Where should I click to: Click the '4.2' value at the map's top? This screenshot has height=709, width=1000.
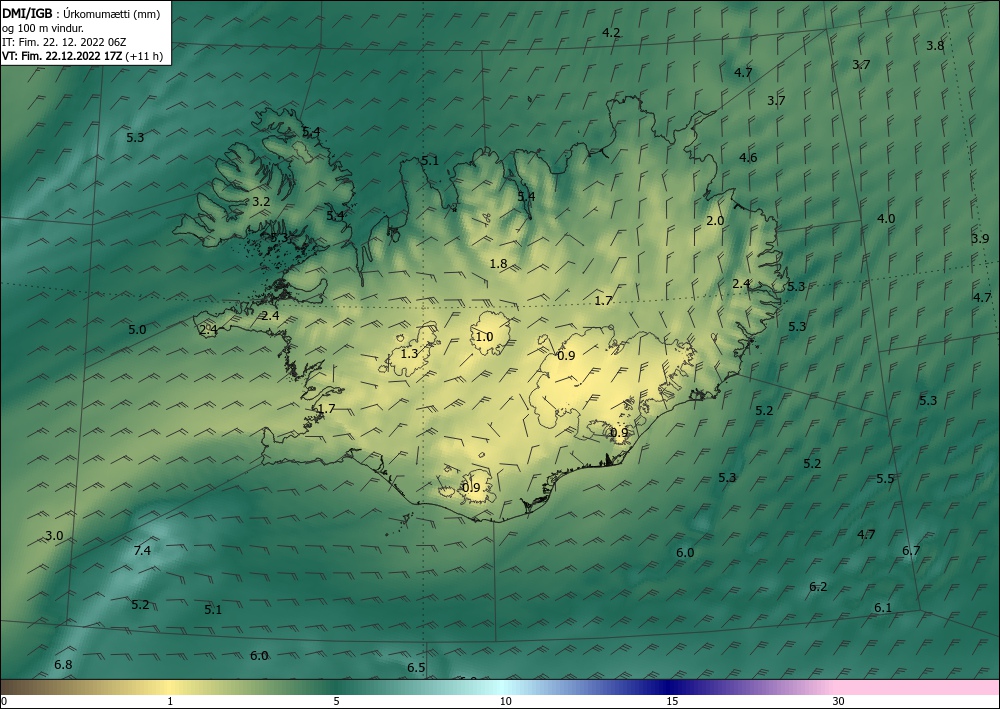click(611, 33)
